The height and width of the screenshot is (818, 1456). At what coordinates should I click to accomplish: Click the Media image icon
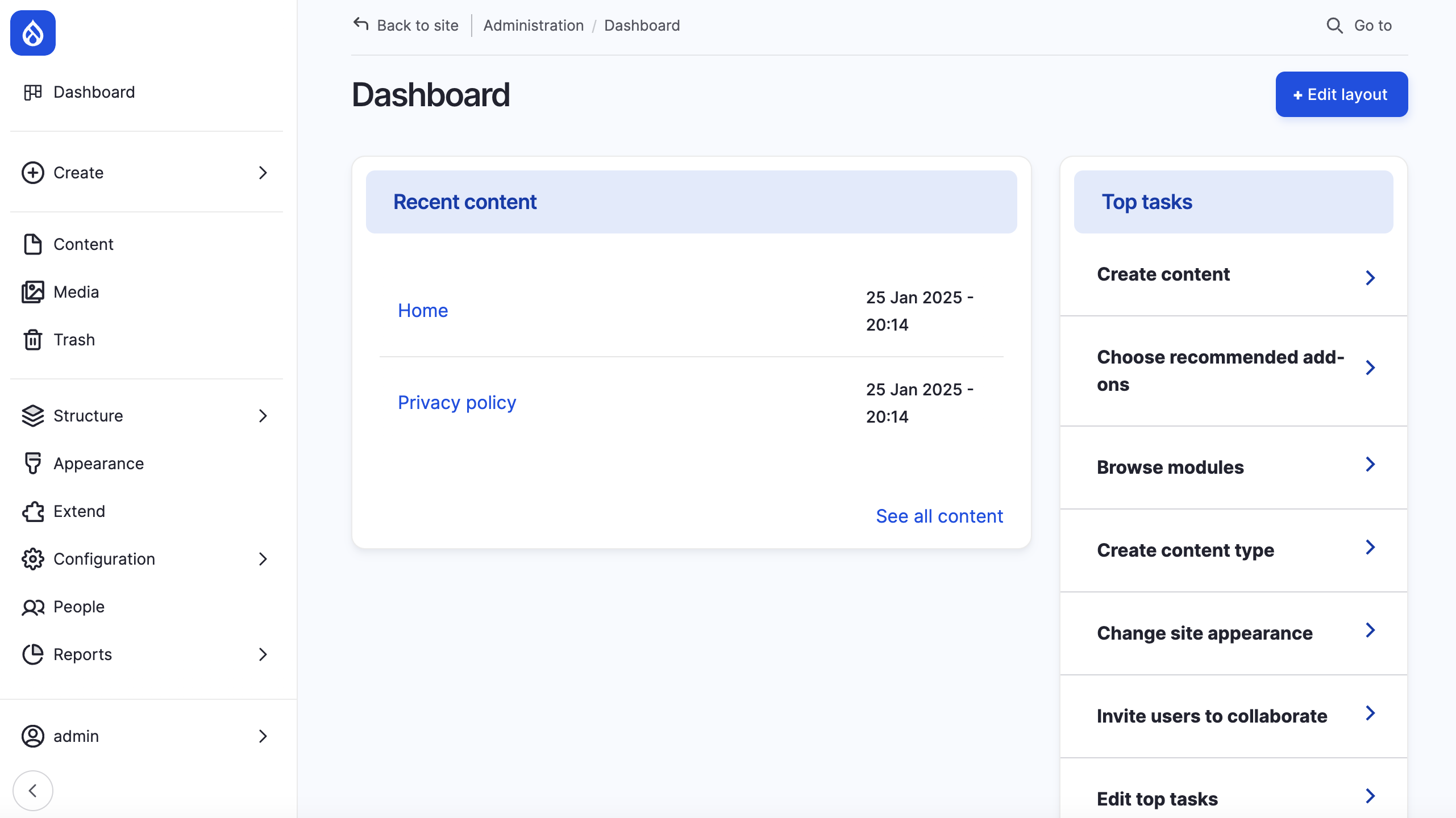33,292
